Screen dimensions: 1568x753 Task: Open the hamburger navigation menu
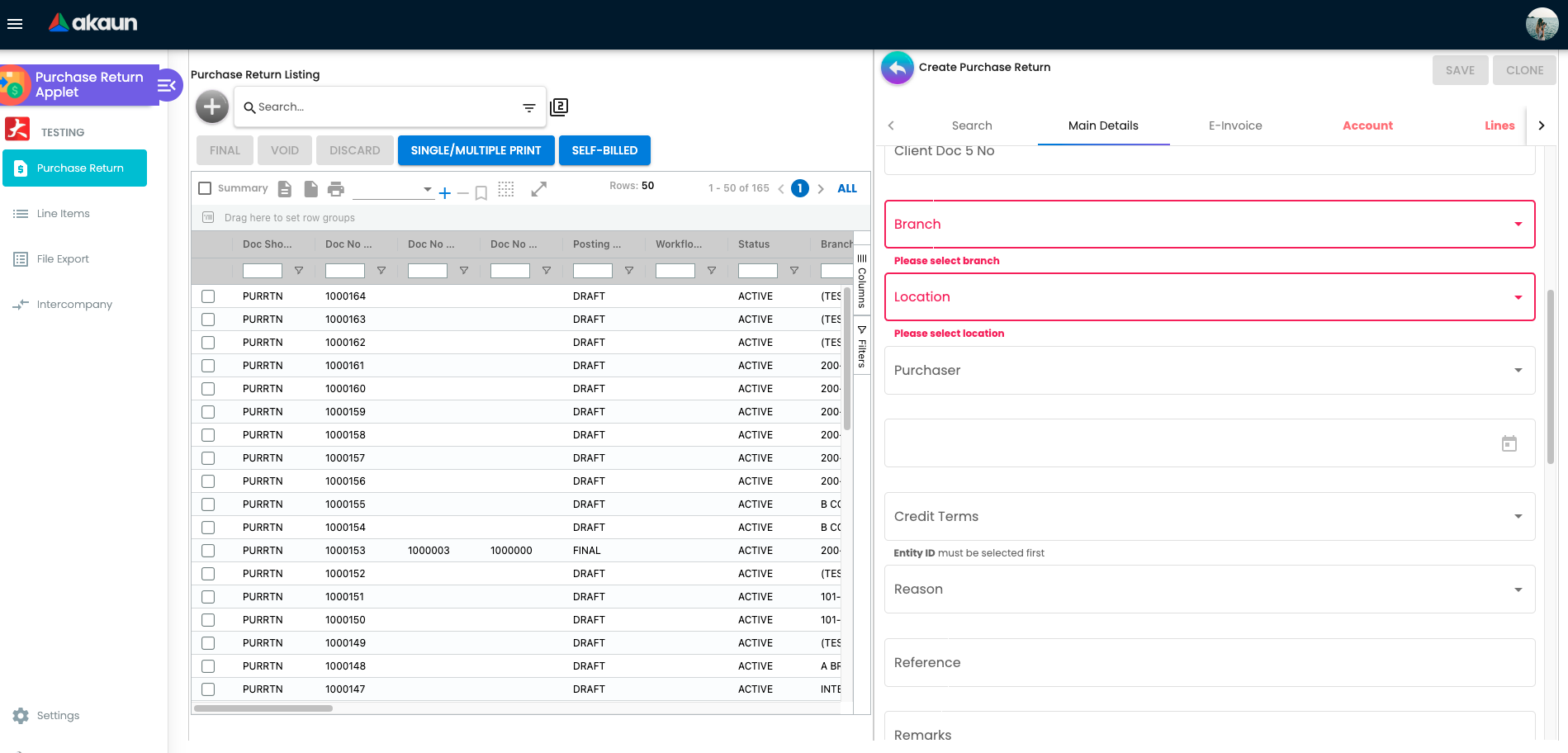(x=14, y=24)
